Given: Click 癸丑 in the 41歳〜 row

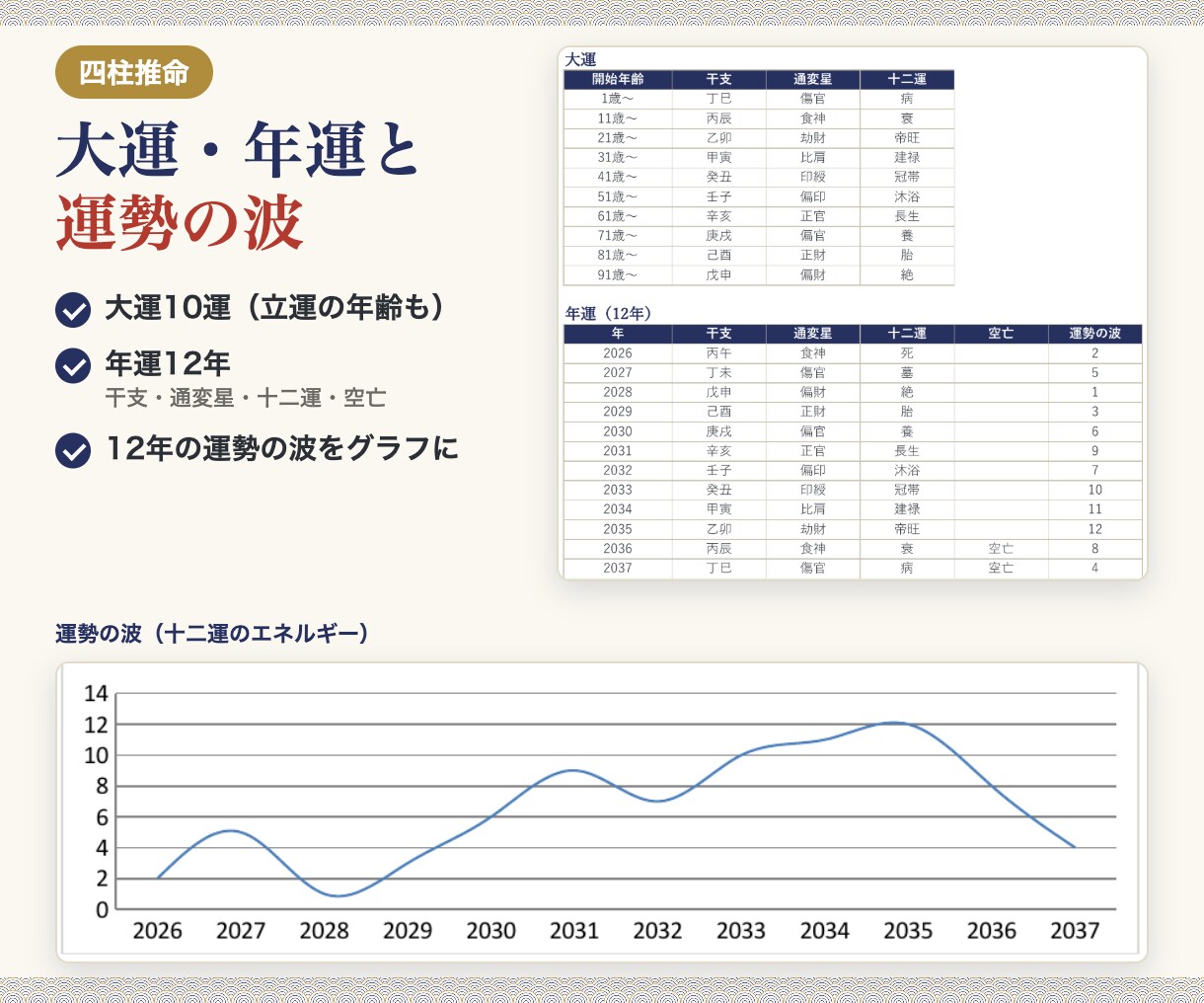Looking at the screenshot, I should [x=719, y=177].
